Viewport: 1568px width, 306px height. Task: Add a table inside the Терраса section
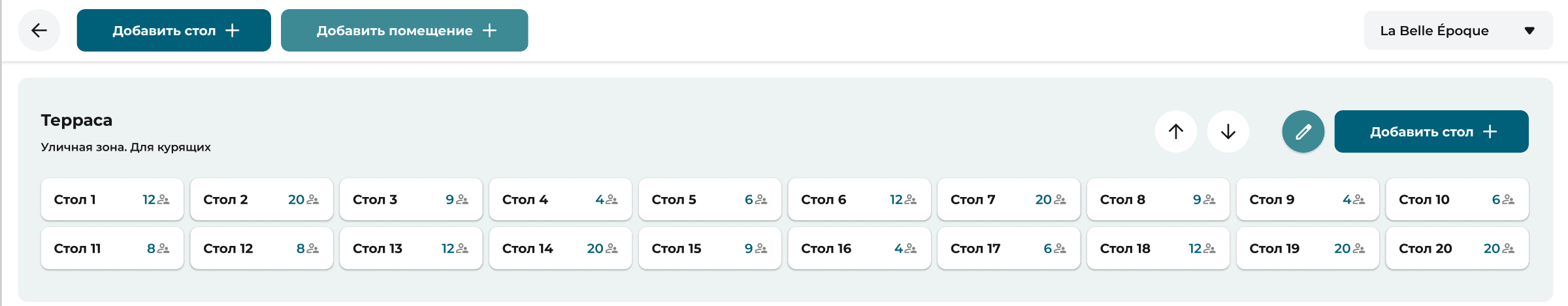(1431, 132)
